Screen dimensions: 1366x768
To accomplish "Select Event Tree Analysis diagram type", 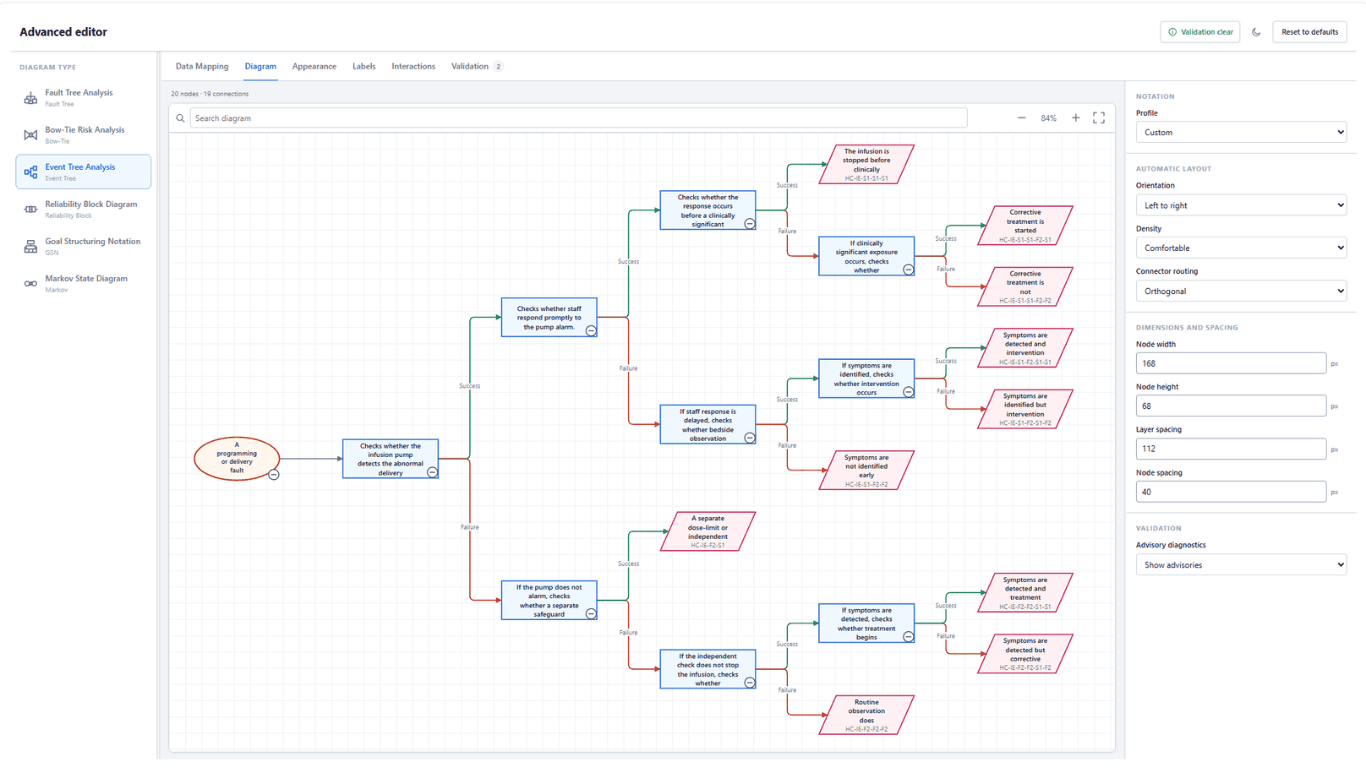I will point(84,172).
